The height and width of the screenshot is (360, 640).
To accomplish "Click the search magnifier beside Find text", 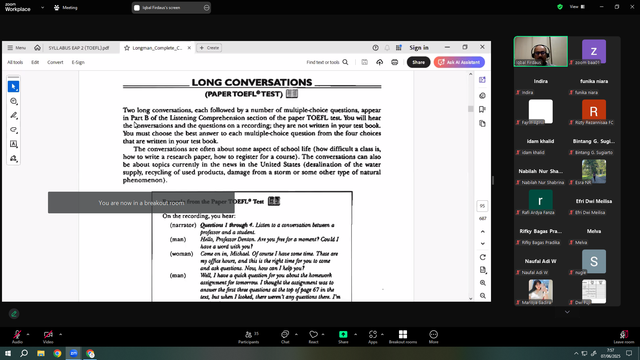I will [x=345, y=62].
